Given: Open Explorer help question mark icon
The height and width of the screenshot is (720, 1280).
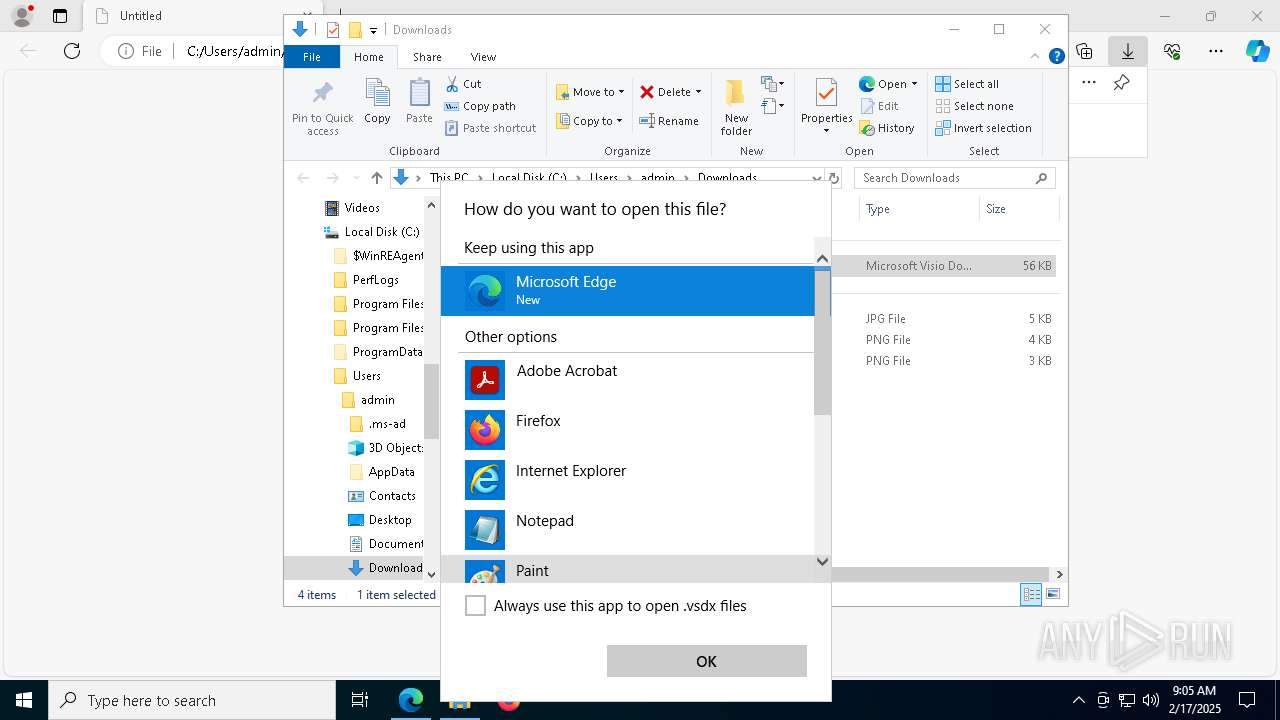Looking at the screenshot, I should click(x=1056, y=56).
